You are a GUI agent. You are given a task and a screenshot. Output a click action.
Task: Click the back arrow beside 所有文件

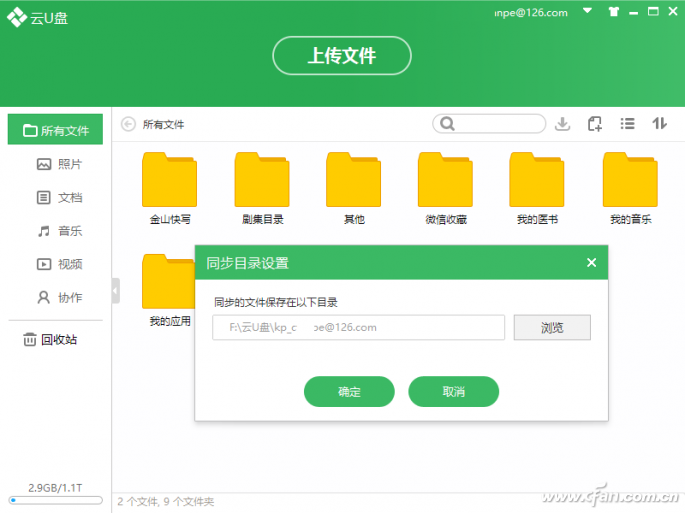tap(128, 125)
